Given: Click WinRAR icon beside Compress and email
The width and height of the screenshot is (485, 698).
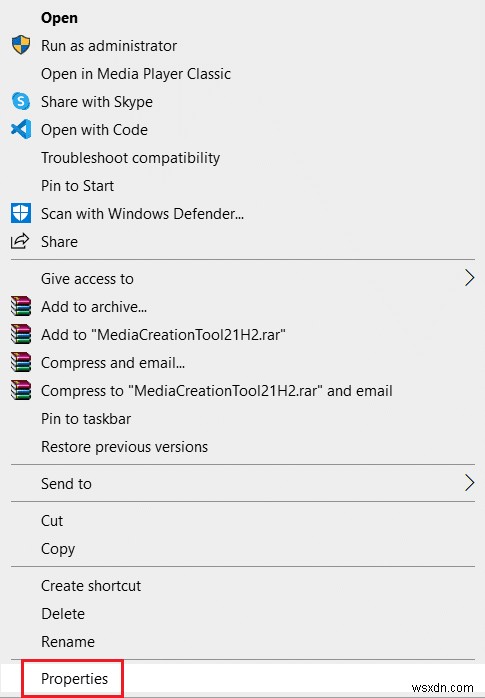Looking at the screenshot, I should click(x=21, y=362).
